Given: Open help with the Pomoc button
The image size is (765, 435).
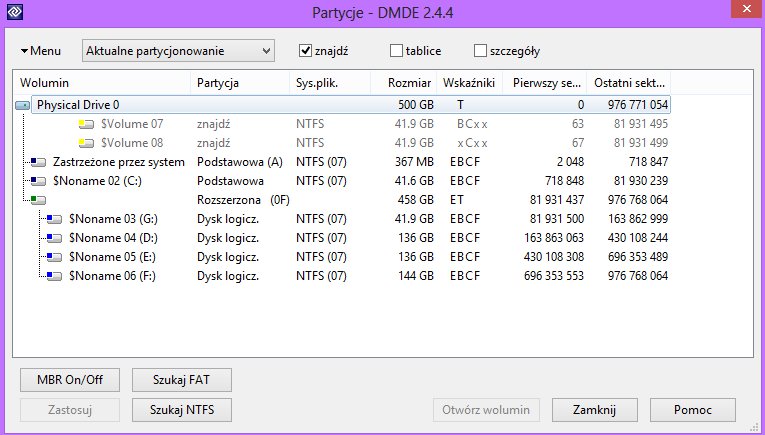Looking at the screenshot, I should click(x=693, y=410).
